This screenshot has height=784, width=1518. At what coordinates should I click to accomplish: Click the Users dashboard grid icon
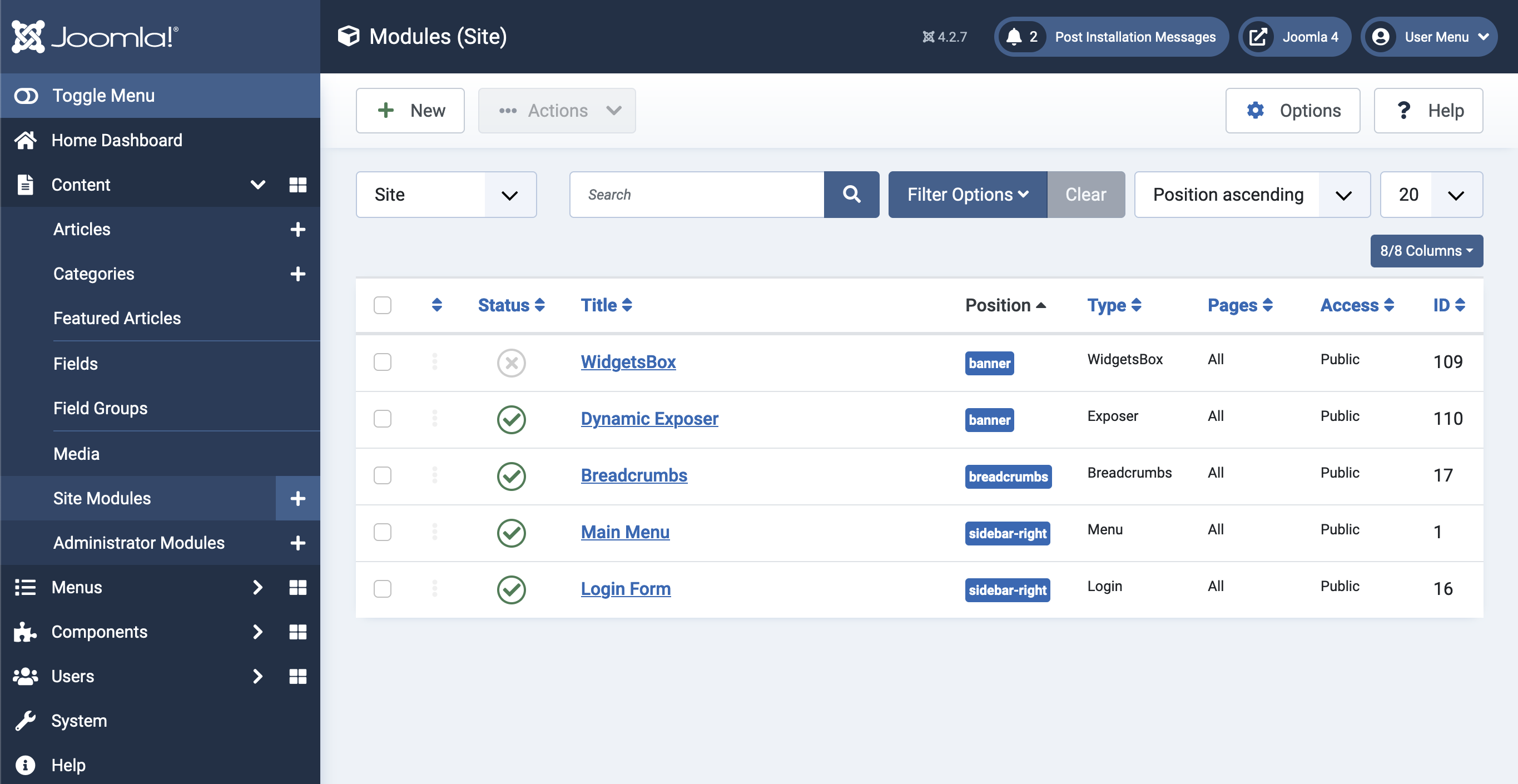point(298,676)
